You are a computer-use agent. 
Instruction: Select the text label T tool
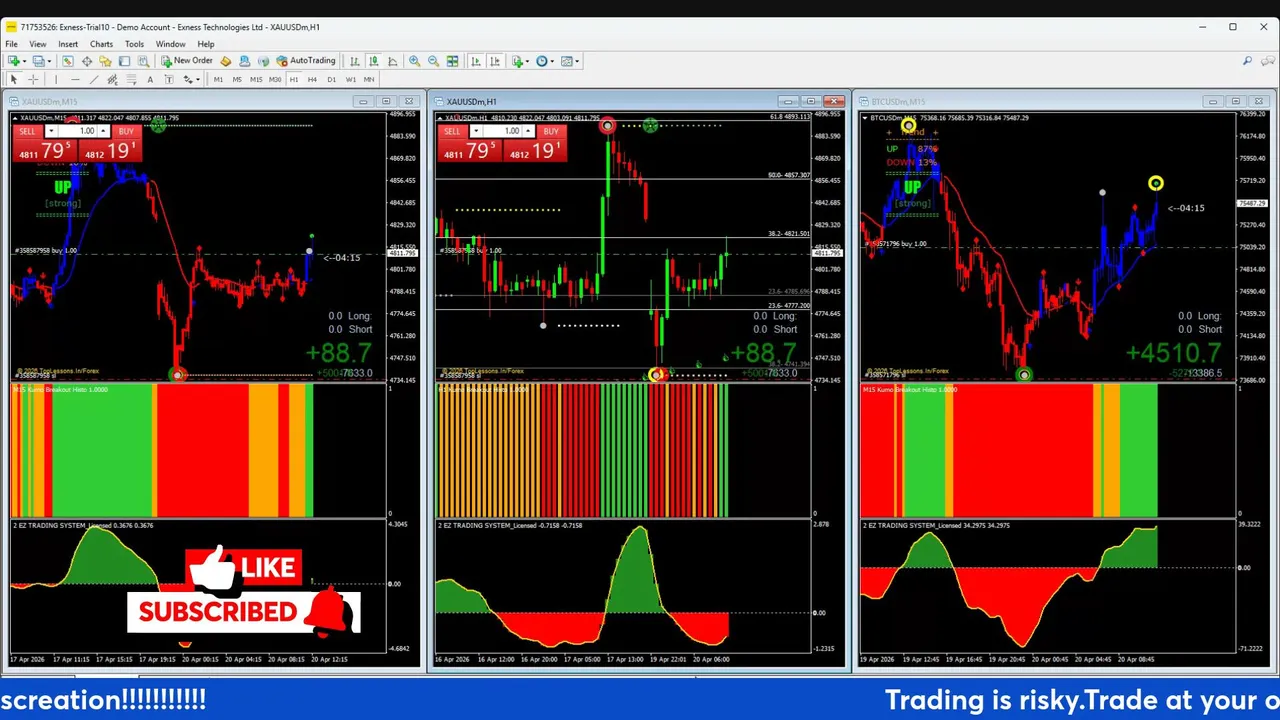click(x=169, y=79)
